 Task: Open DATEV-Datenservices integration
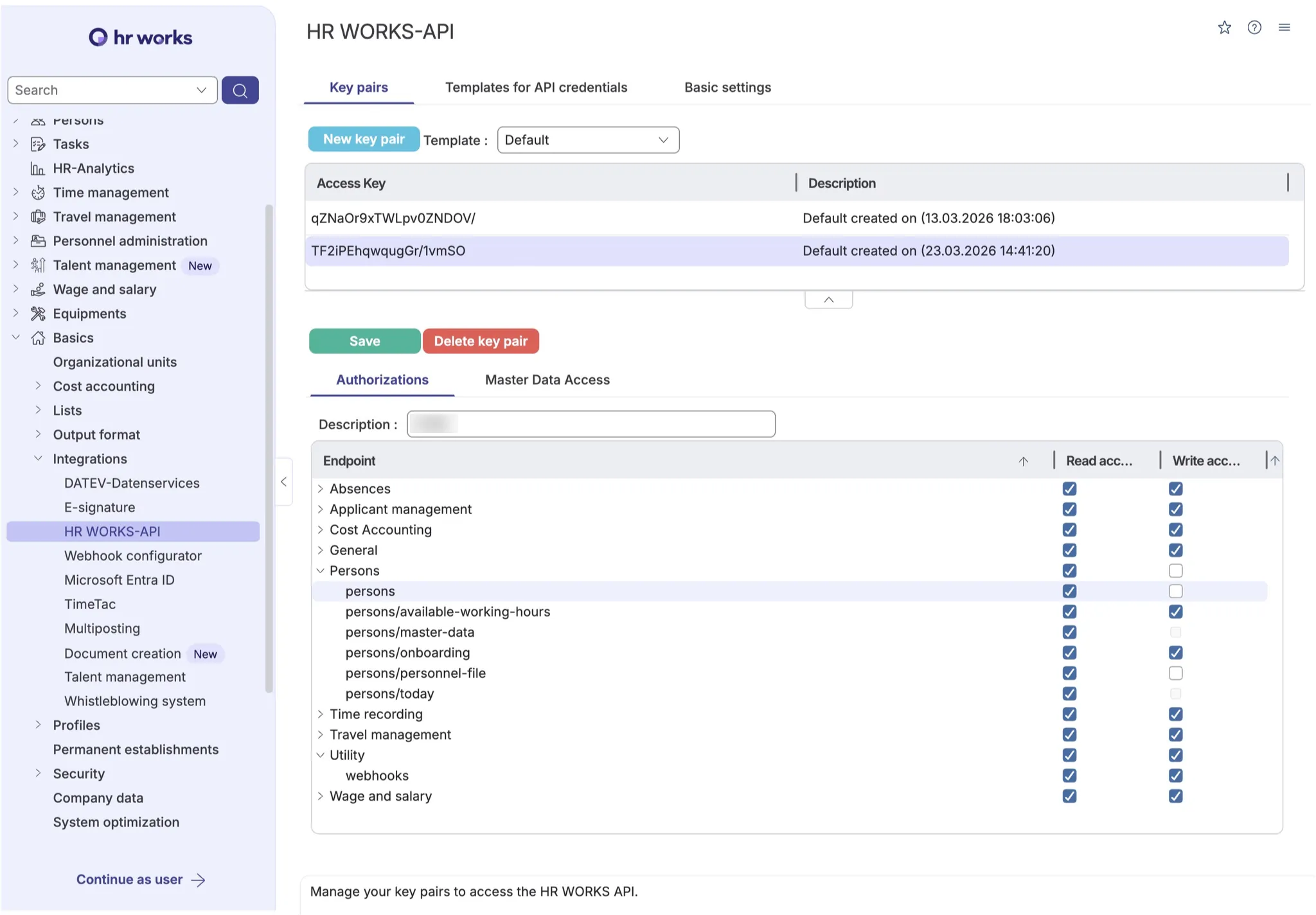(x=132, y=483)
